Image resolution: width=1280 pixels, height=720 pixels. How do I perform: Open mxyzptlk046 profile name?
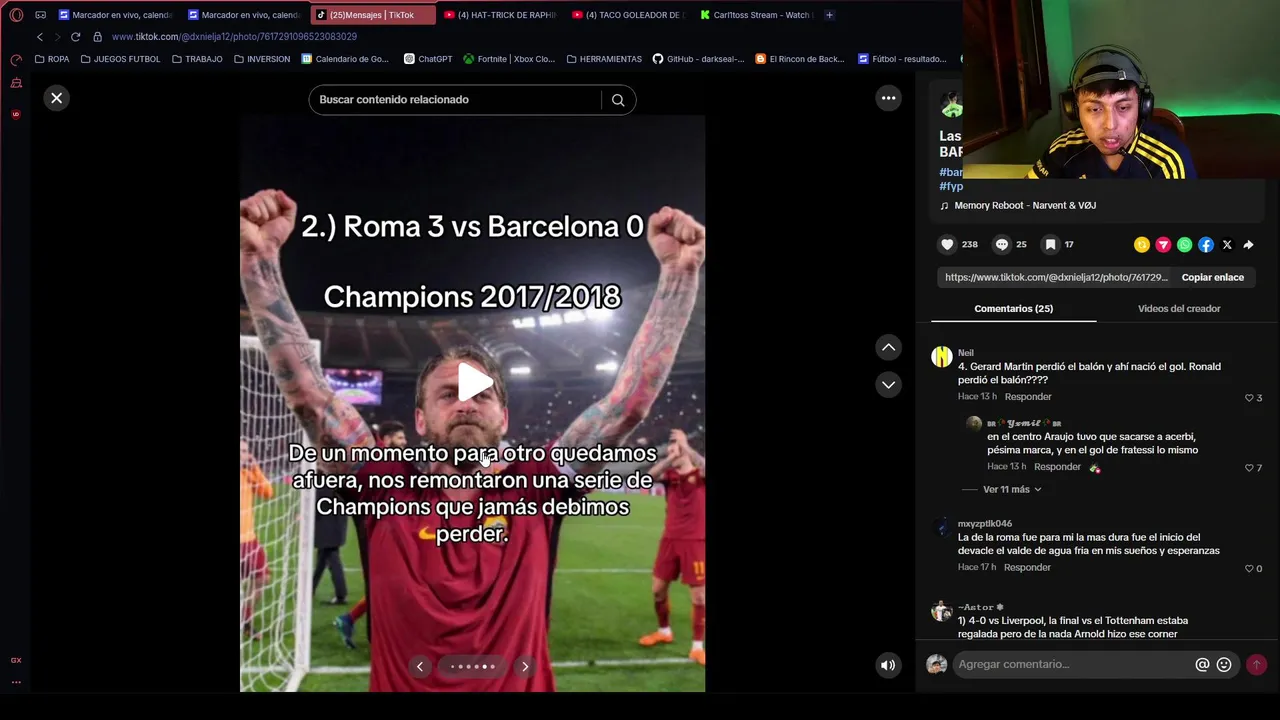point(985,523)
